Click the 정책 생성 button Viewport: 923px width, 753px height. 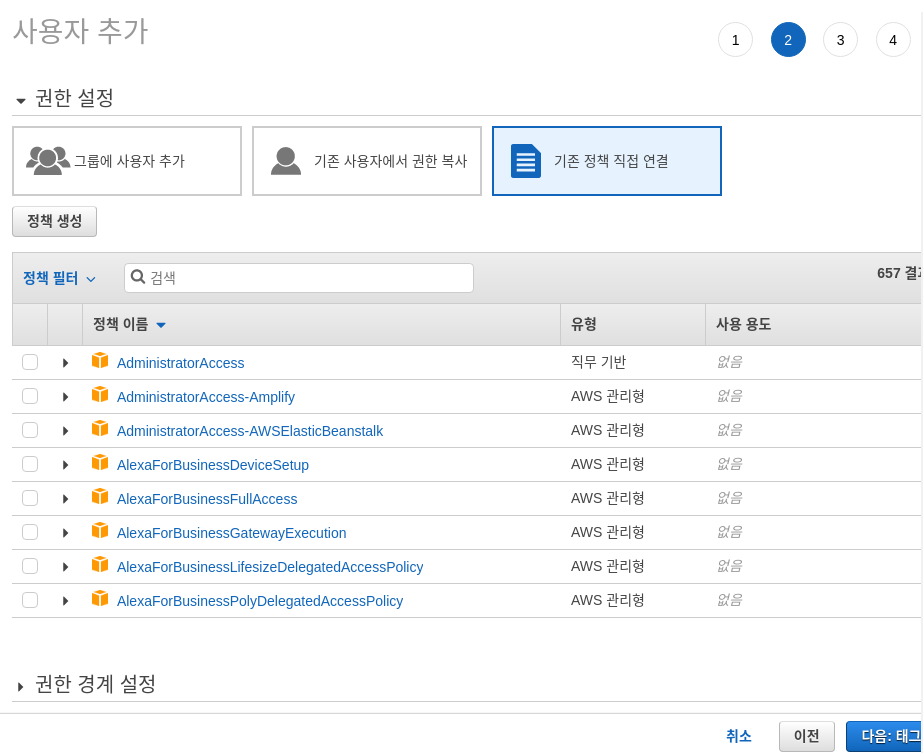pos(54,221)
